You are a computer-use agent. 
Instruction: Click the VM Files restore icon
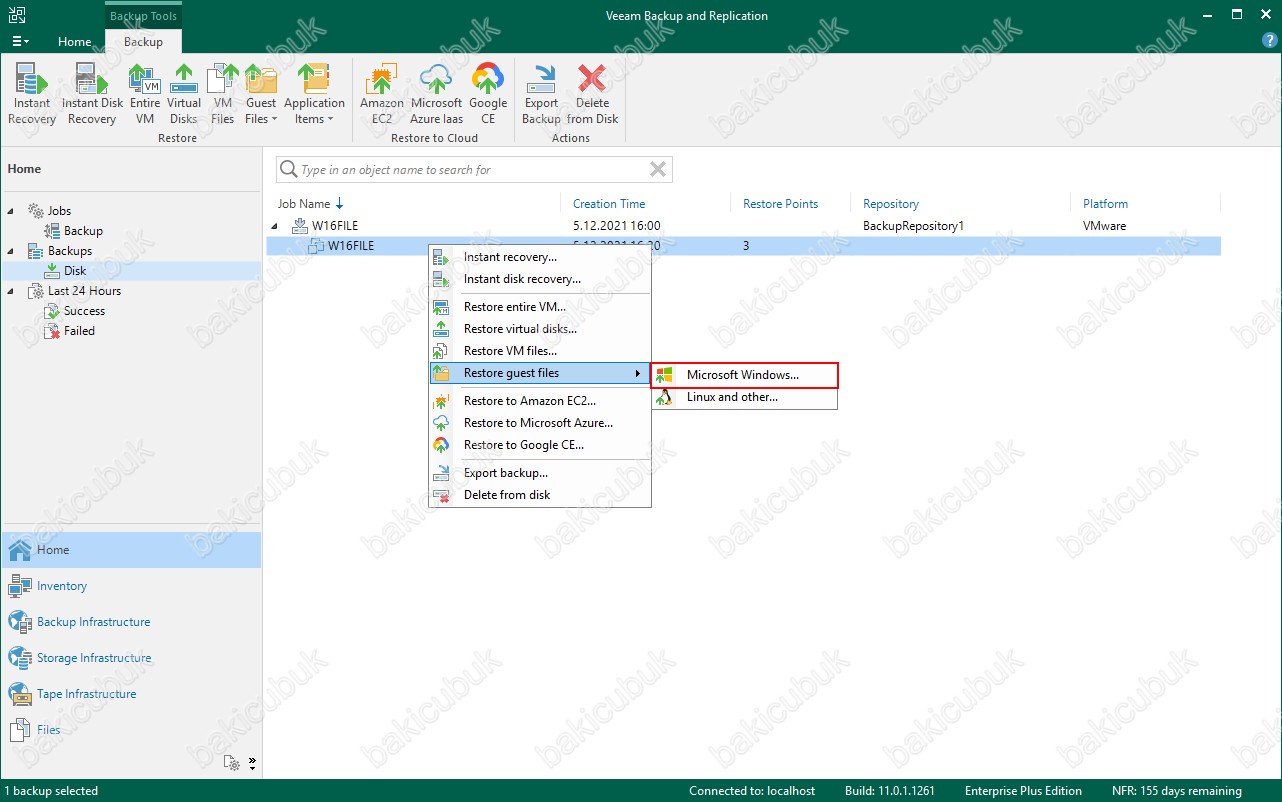click(x=223, y=94)
